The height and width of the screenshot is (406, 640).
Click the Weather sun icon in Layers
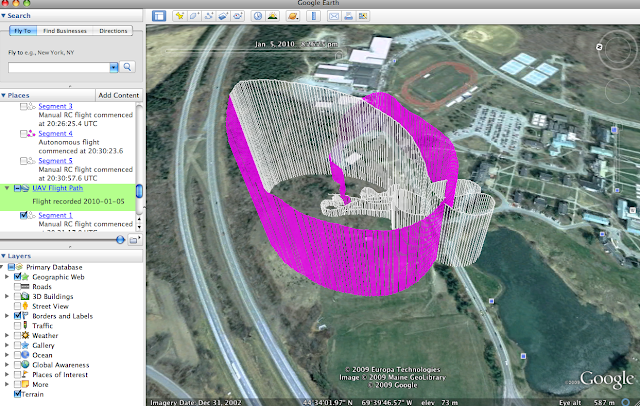coord(25,335)
